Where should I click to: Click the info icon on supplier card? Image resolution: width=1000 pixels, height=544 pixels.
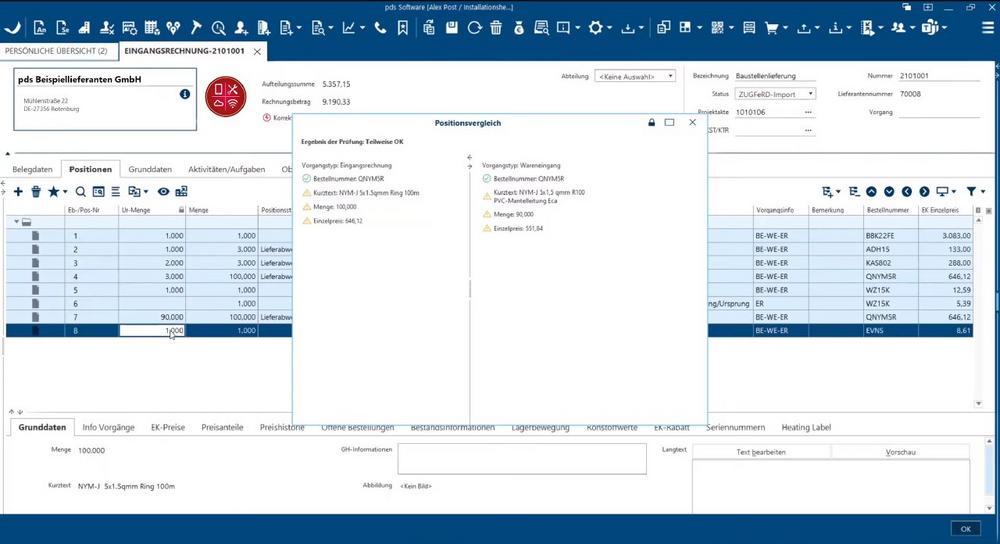pos(185,94)
